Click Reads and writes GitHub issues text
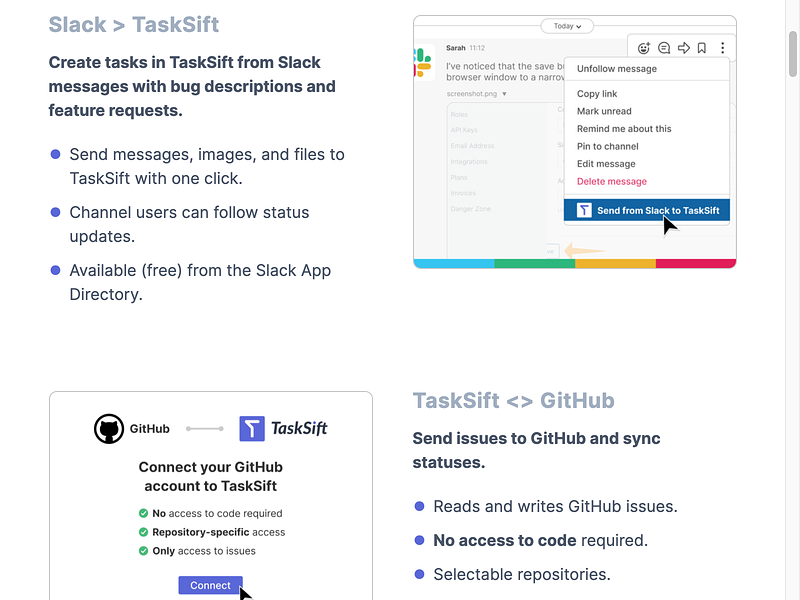Viewport: 800px width, 600px height. pyautogui.click(x=555, y=506)
